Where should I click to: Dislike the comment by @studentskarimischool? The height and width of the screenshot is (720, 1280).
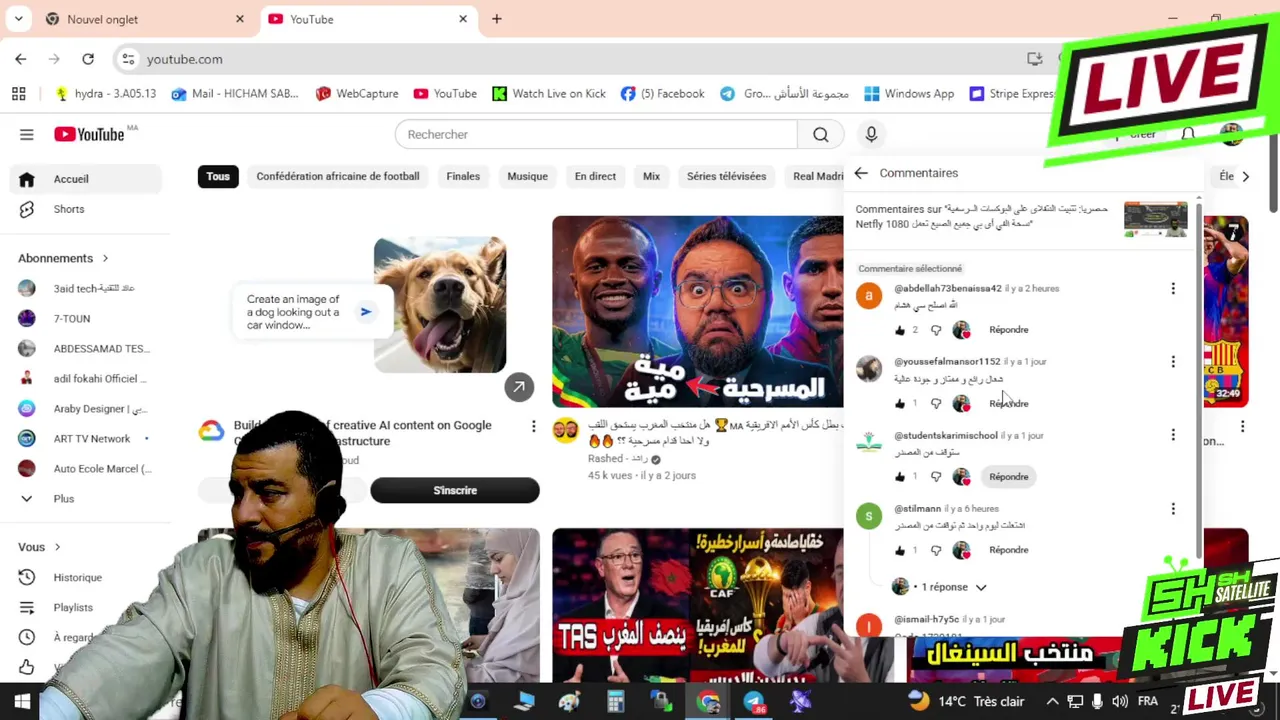[936, 477]
